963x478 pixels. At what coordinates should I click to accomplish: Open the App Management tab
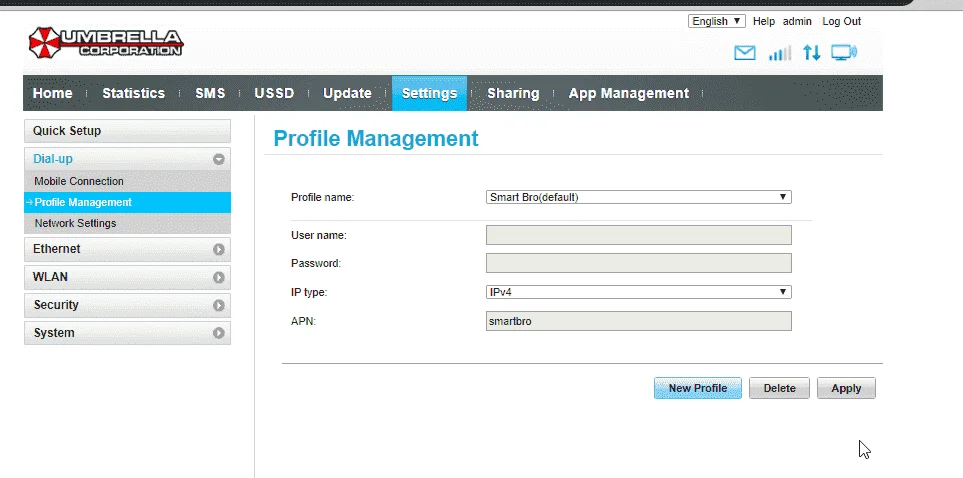click(x=628, y=93)
